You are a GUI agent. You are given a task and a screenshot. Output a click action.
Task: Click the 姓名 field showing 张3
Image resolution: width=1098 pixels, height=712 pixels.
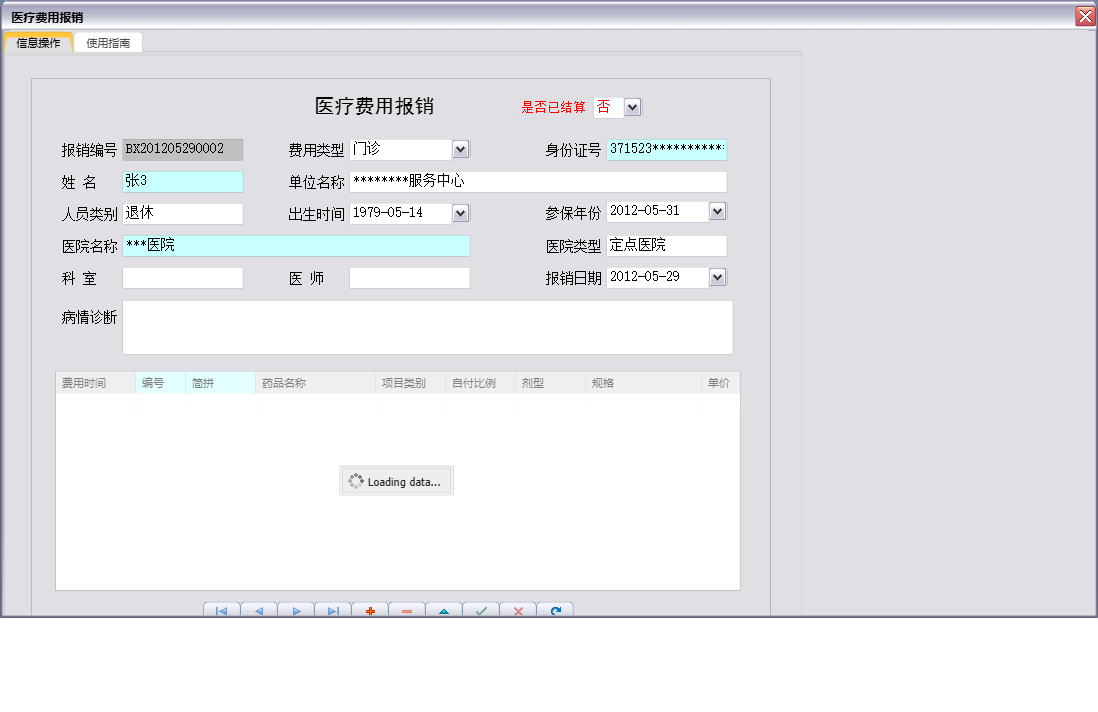coord(182,181)
